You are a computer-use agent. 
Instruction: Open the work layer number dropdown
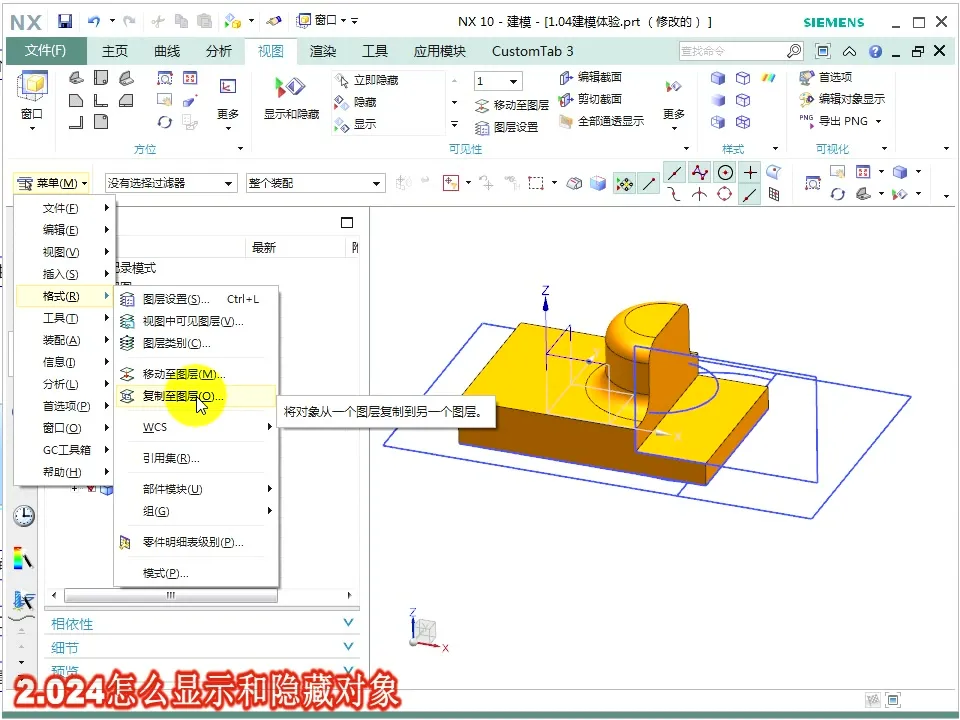click(511, 81)
